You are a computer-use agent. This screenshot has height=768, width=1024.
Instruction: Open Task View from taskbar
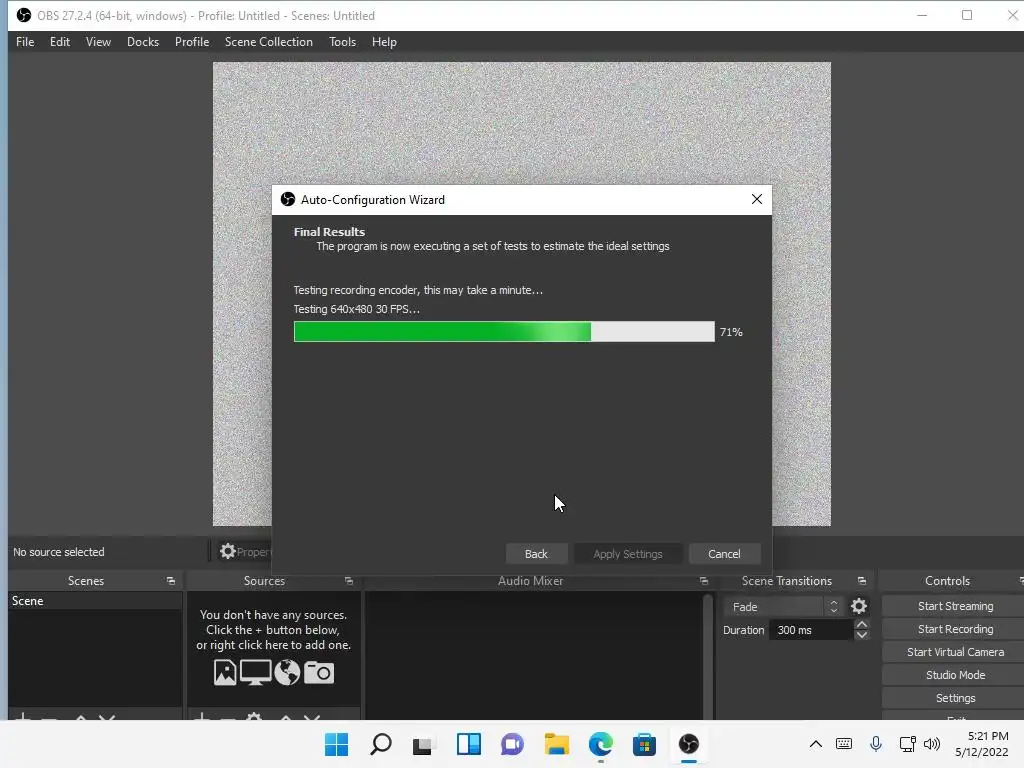coord(424,744)
